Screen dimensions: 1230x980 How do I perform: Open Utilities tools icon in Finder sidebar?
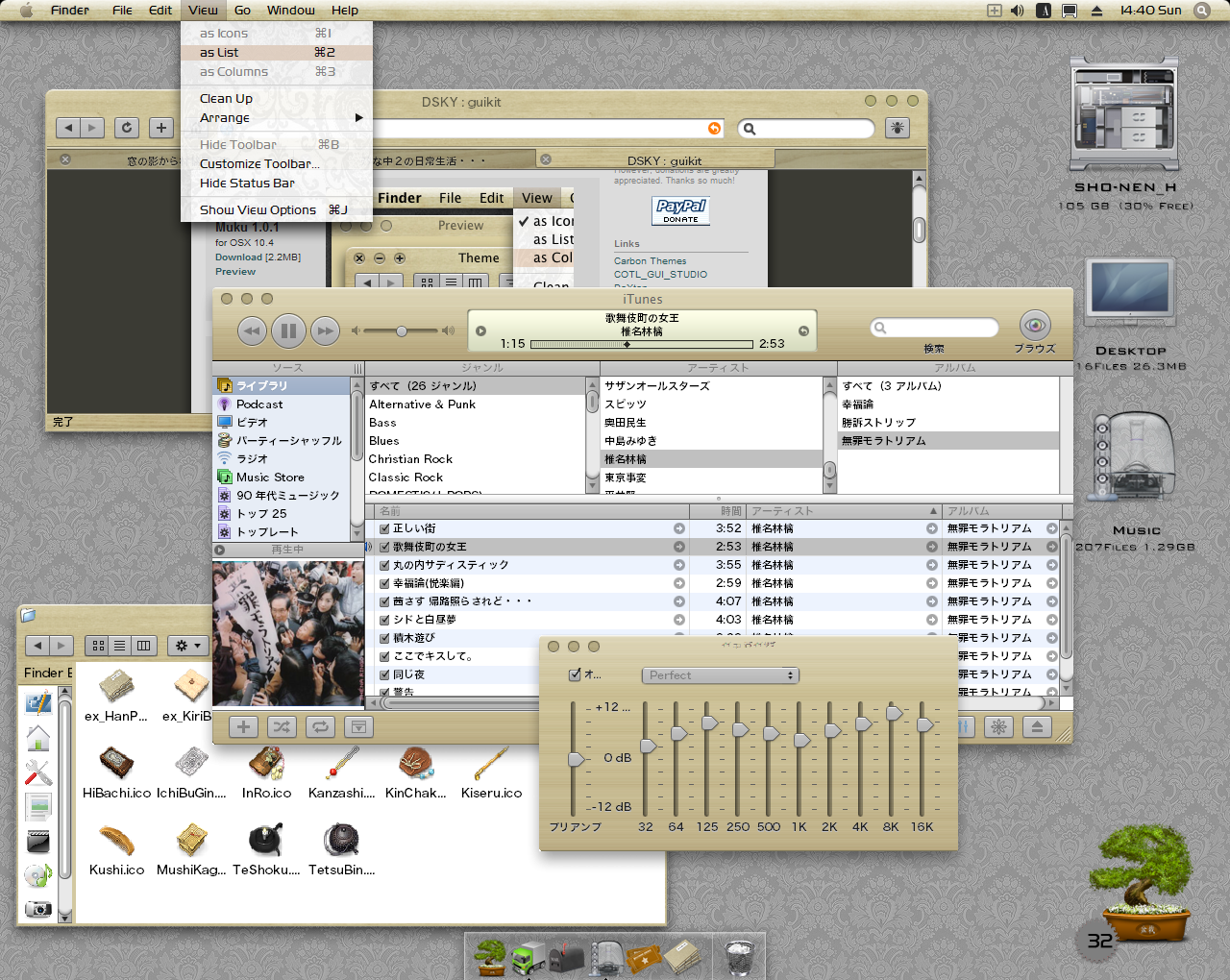point(38,772)
